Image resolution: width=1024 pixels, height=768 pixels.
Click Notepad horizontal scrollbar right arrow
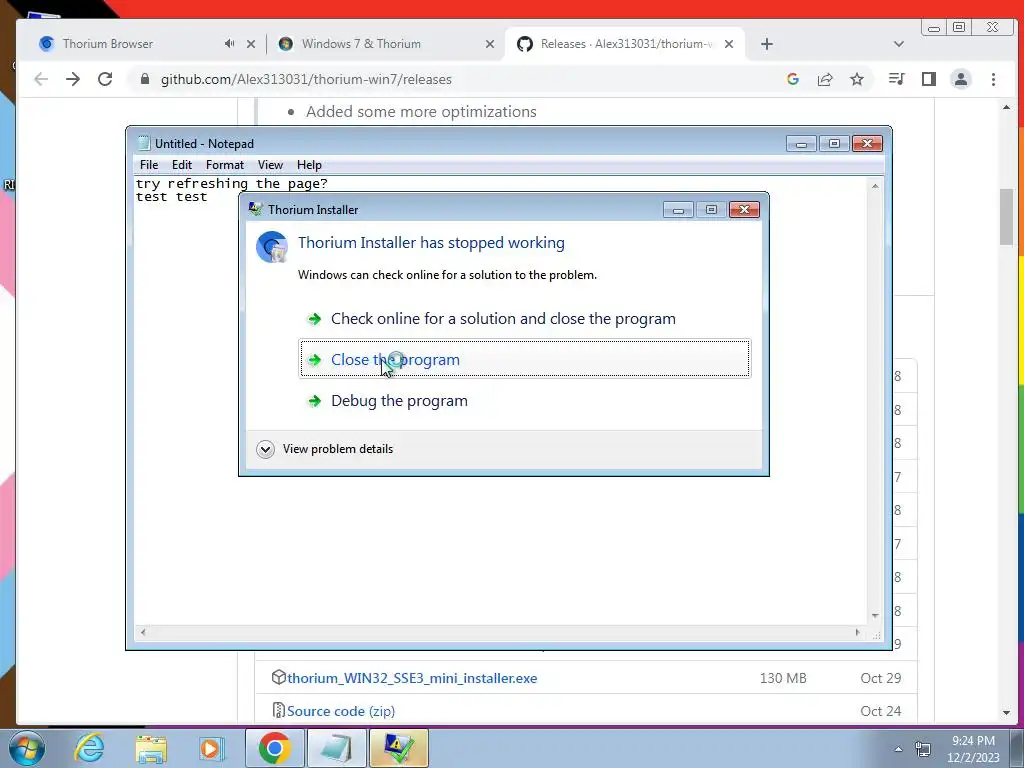click(857, 632)
